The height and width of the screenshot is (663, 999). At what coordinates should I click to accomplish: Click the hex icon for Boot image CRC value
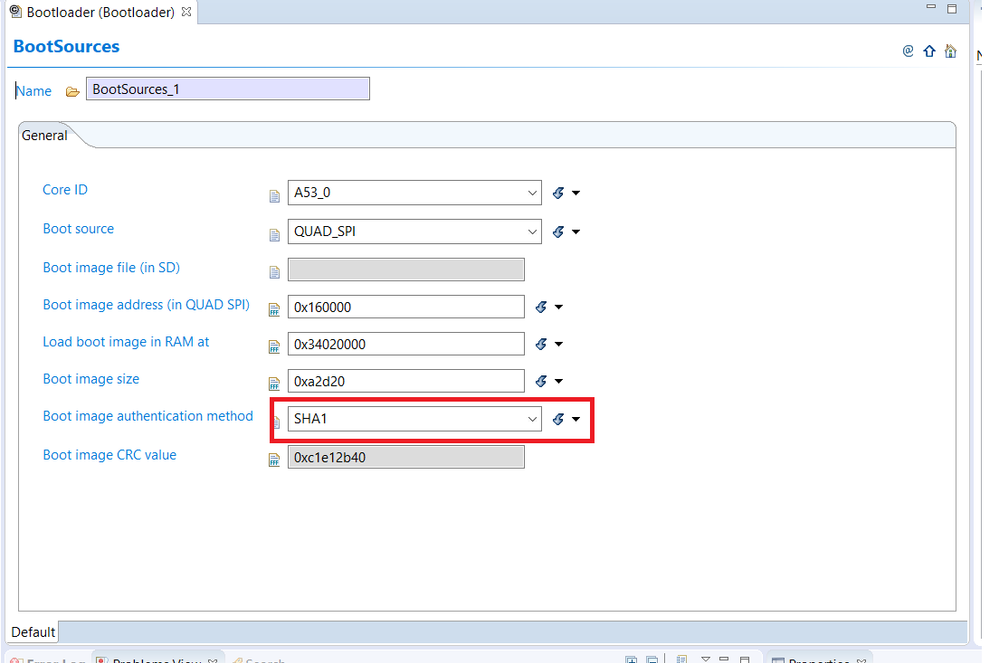(x=275, y=460)
